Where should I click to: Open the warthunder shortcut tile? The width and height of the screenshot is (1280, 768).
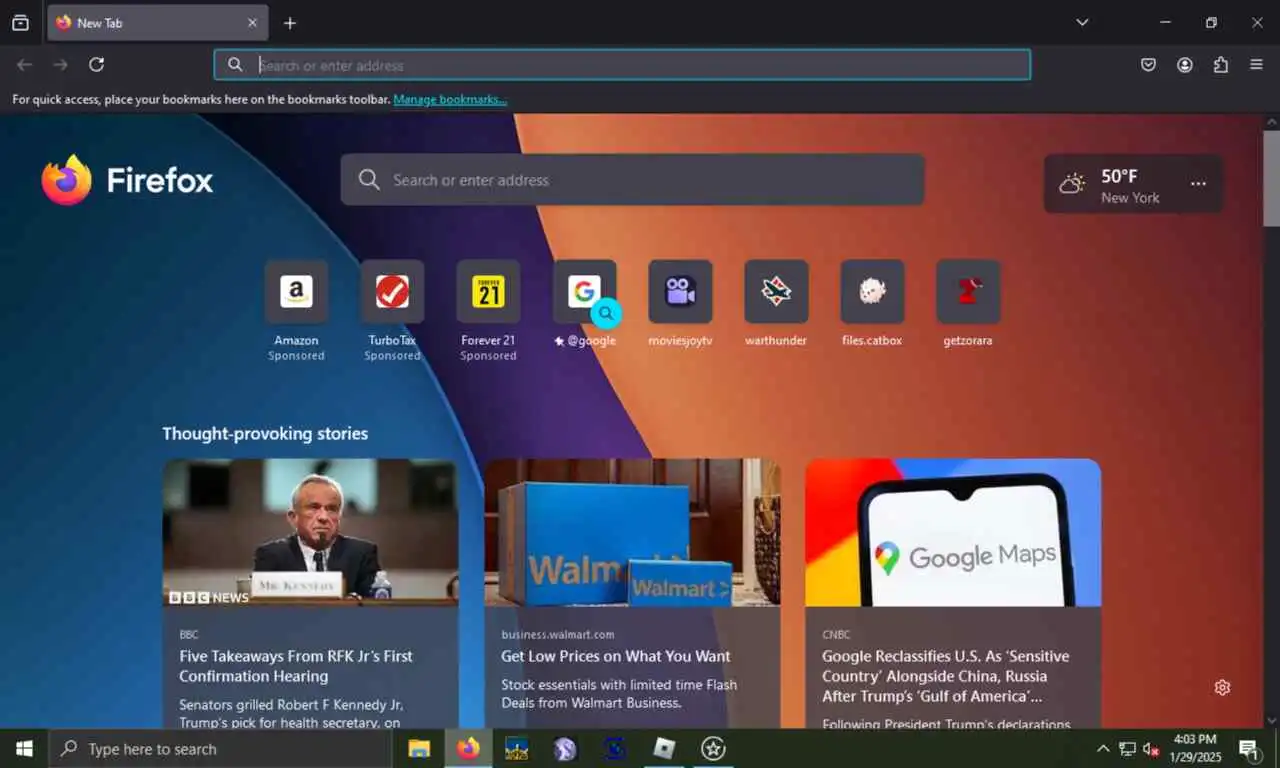point(776,292)
